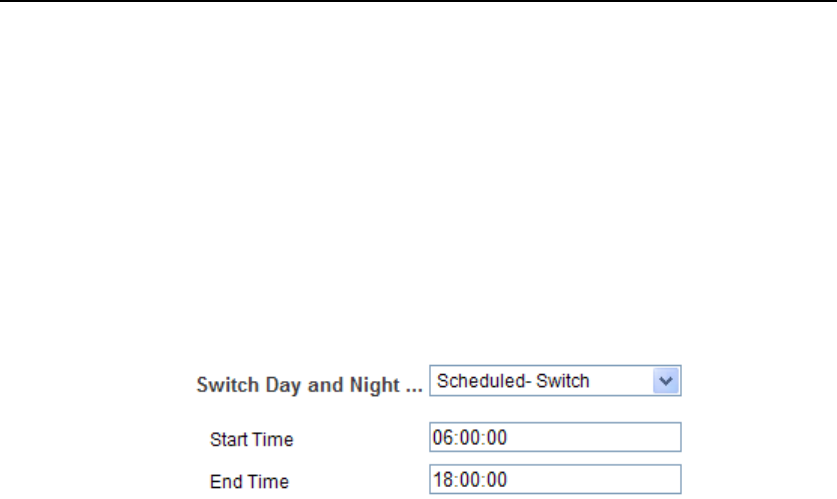Click empty area right of 18:00:00 text
This screenshot has width=837, height=499.
(600, 478)
